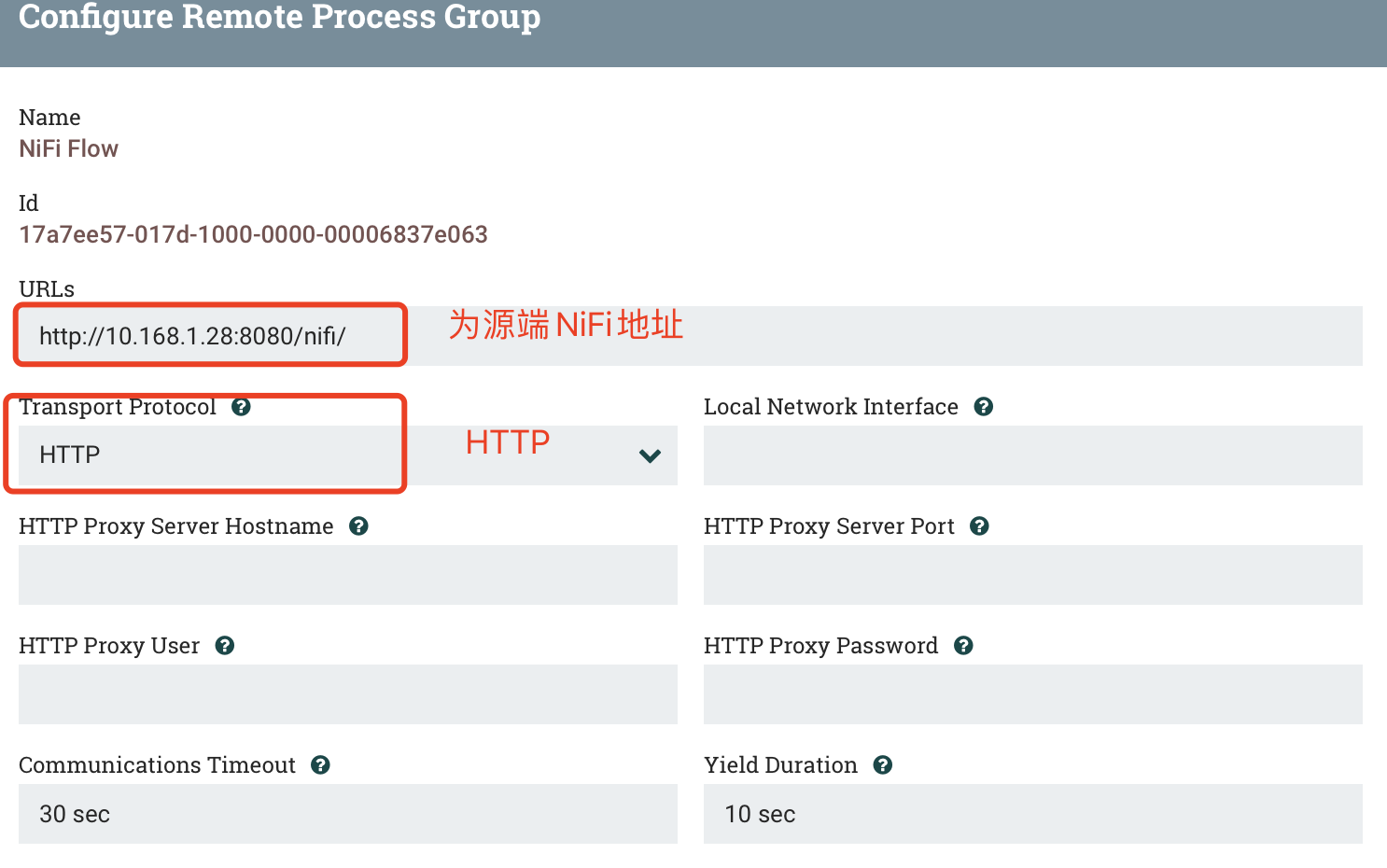Click the Transport Protocol help icon

click(x=241, y=407)
